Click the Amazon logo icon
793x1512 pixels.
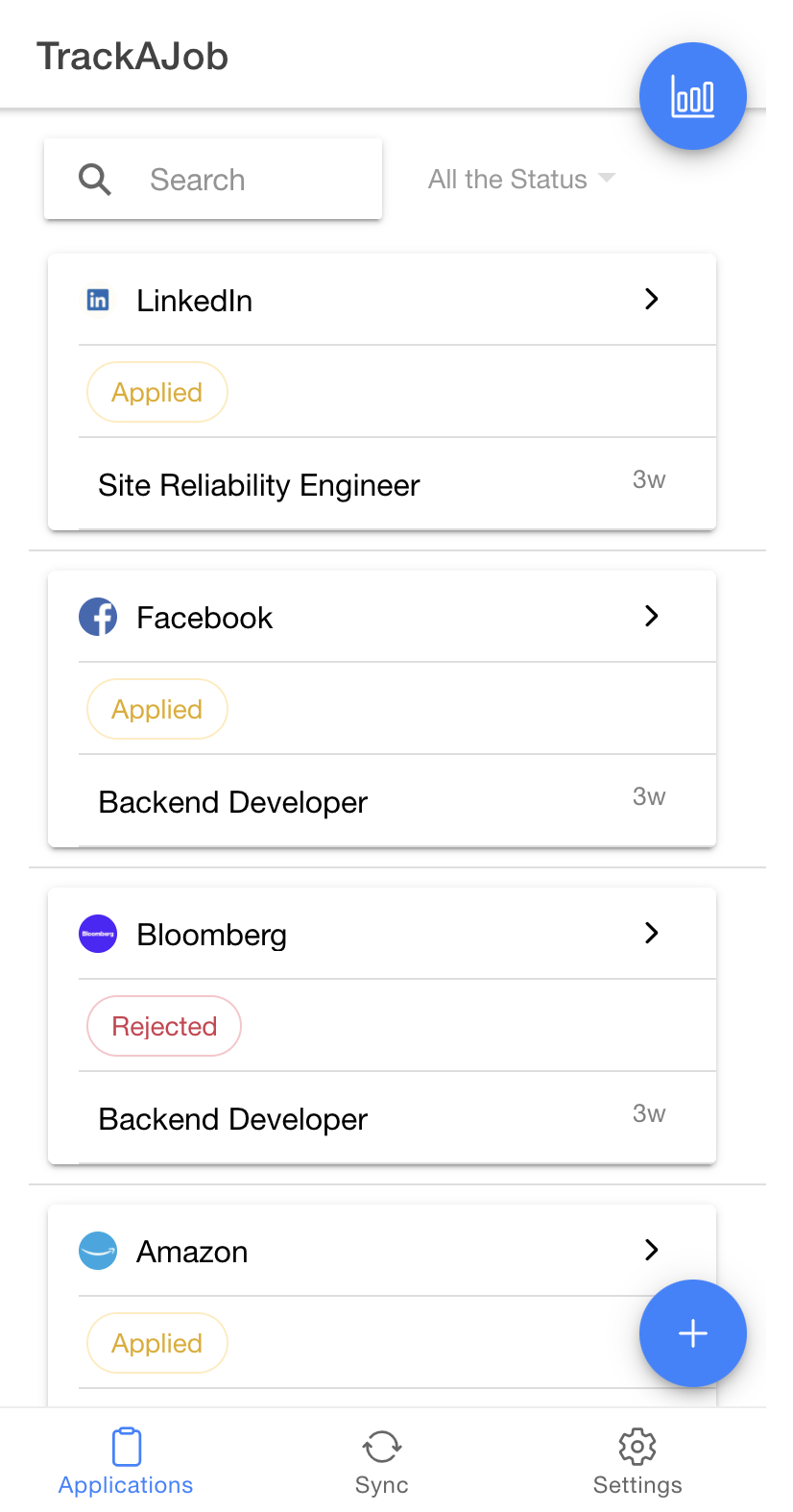pos(98,1251)
